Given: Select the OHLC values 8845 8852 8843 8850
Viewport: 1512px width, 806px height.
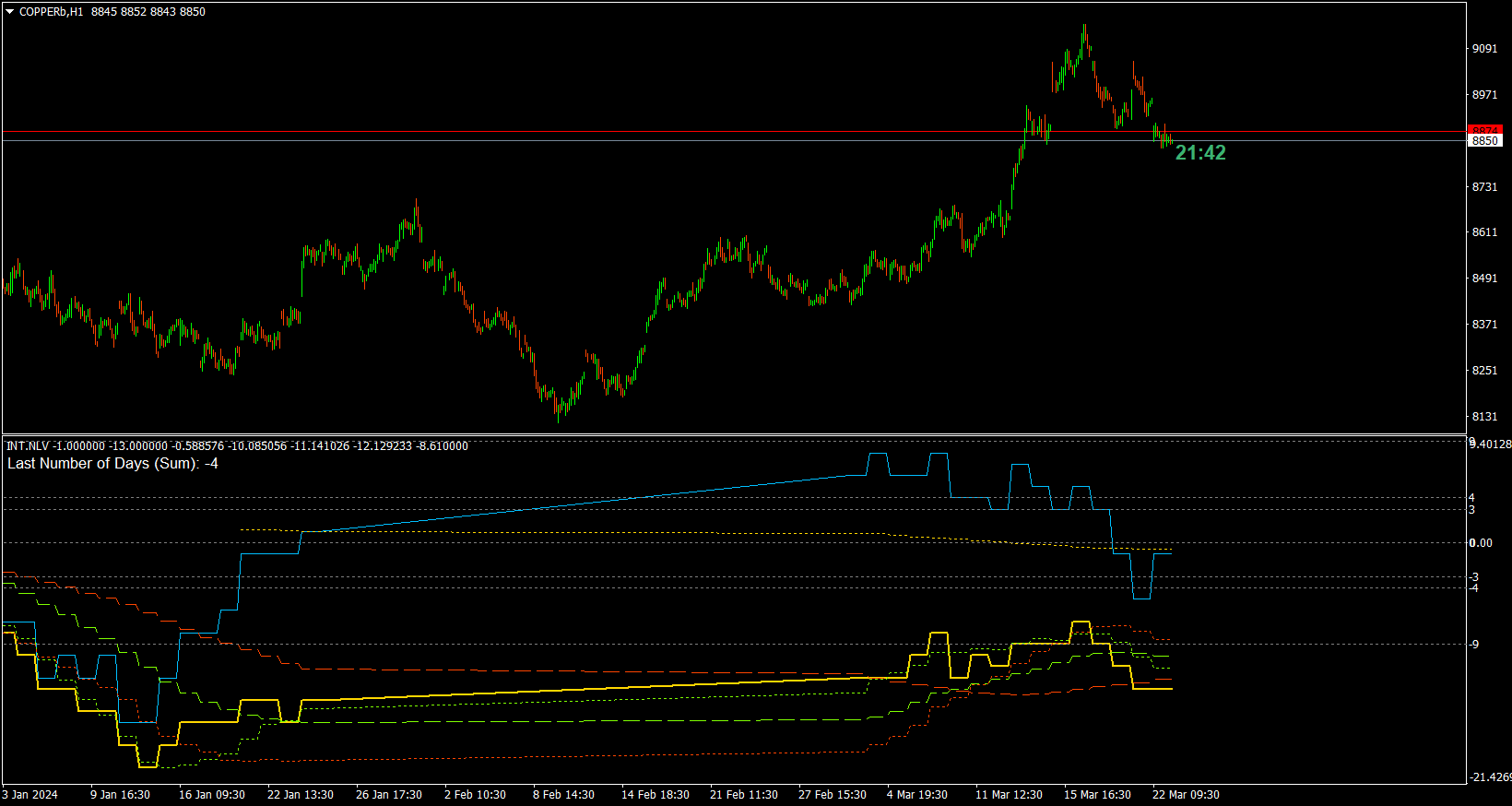Looking at the screenshot, I should (x=148, y=12).
